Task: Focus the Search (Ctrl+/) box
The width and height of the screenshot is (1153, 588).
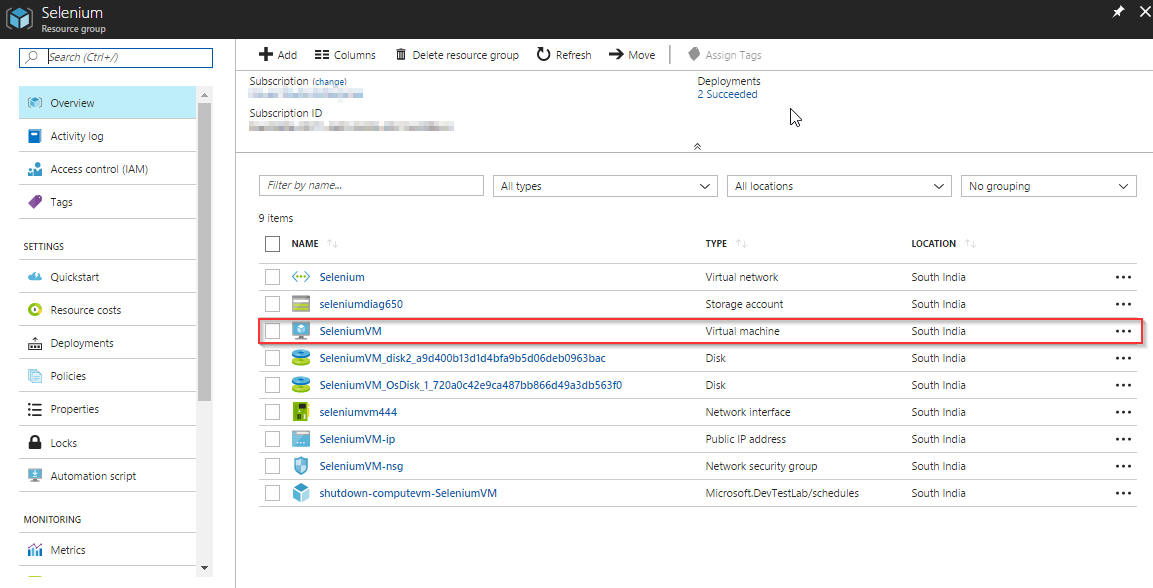Action: point(116,57)
